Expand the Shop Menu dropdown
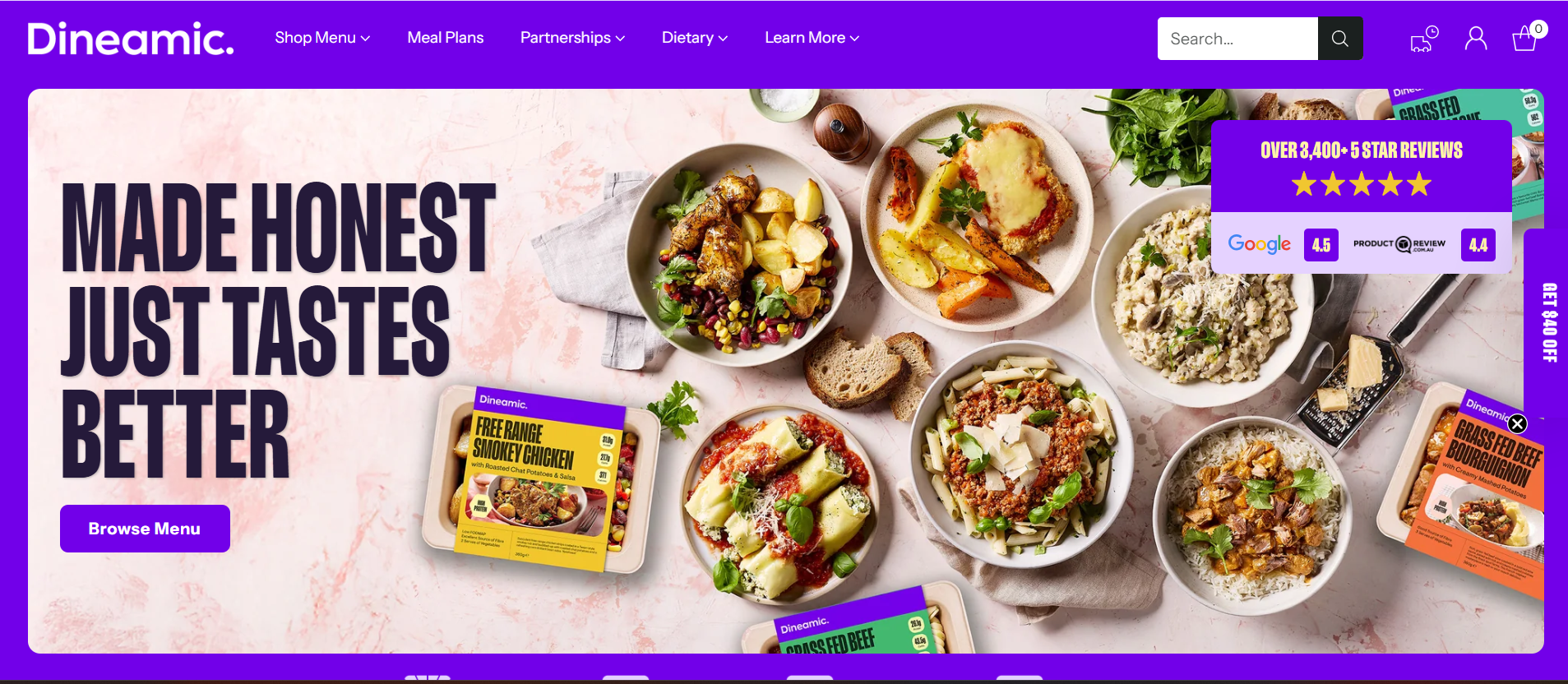This screenshot has height=684, width=1568. 322,38
